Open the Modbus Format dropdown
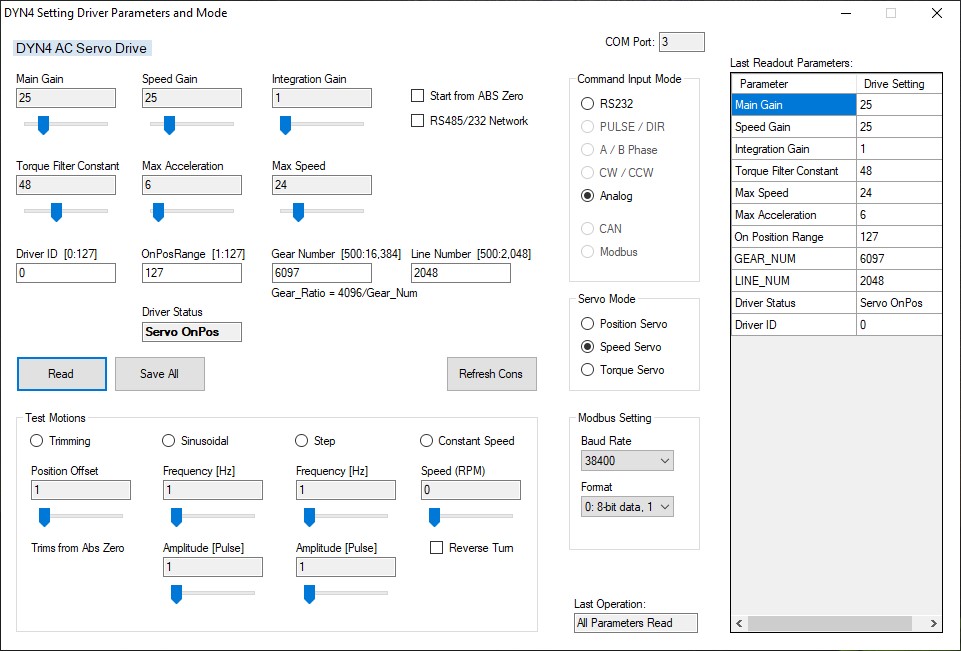This screenshot has width=961, height=651. coord(627,506)
